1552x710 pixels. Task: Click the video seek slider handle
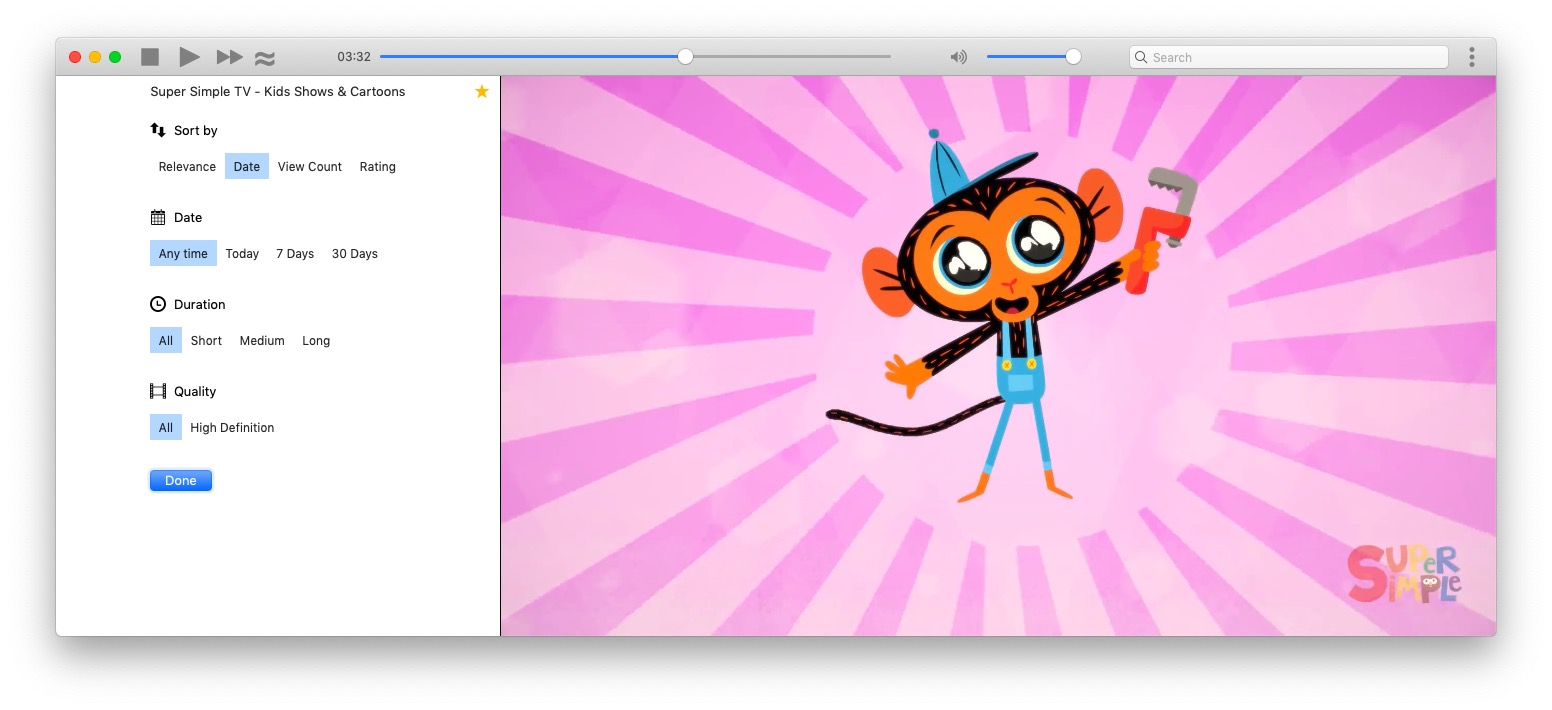(685, 57)
